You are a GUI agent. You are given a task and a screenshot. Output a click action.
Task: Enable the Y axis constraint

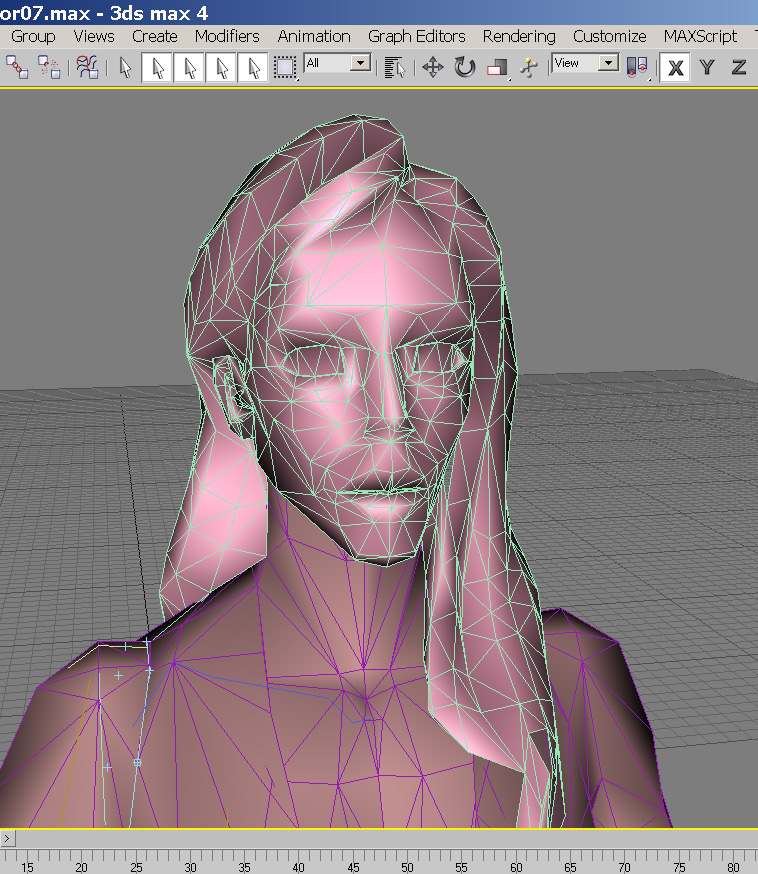pyautogui.click(x=708, y=67)
